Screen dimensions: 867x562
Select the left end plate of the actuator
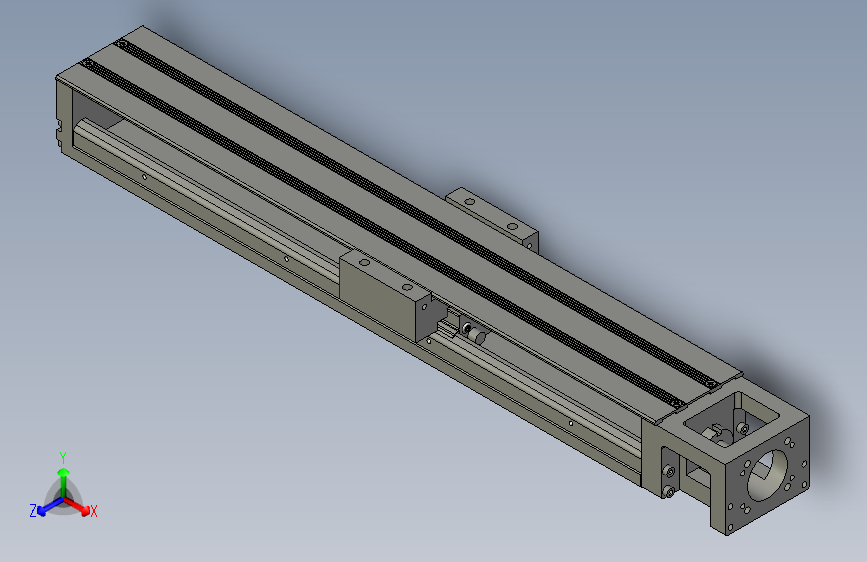coord(64,115)
